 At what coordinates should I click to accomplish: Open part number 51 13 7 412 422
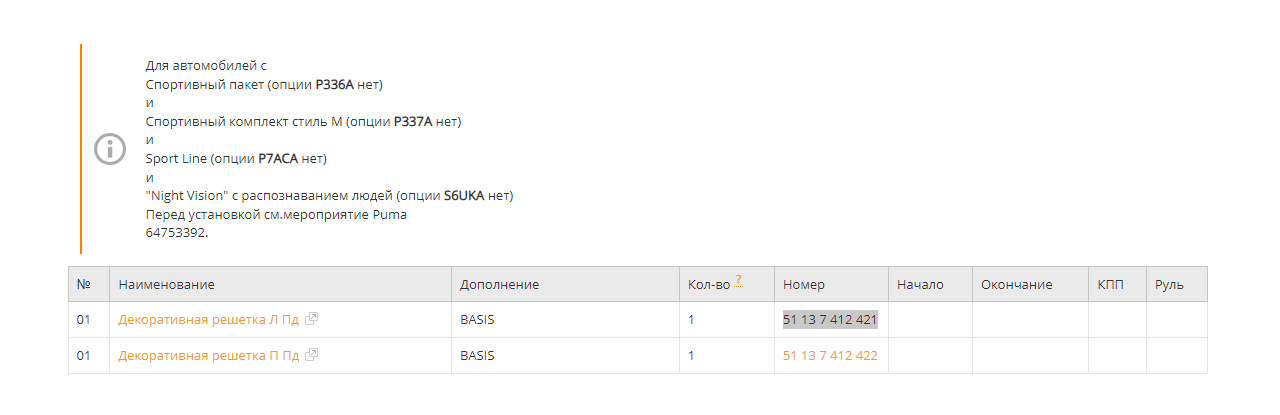click(830, 356)
